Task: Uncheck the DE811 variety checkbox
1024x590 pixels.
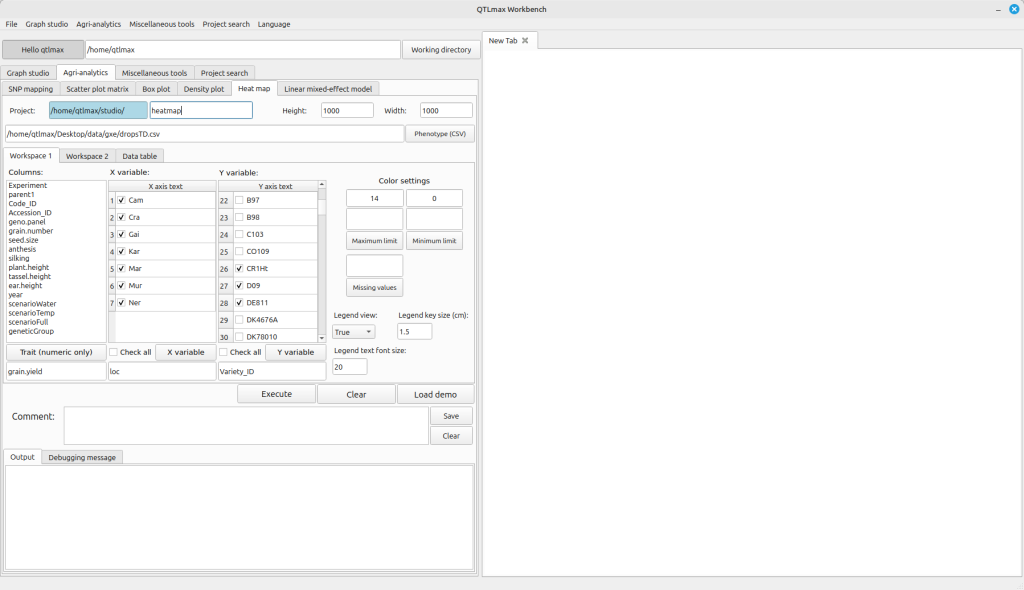Action: click(239, 303)
